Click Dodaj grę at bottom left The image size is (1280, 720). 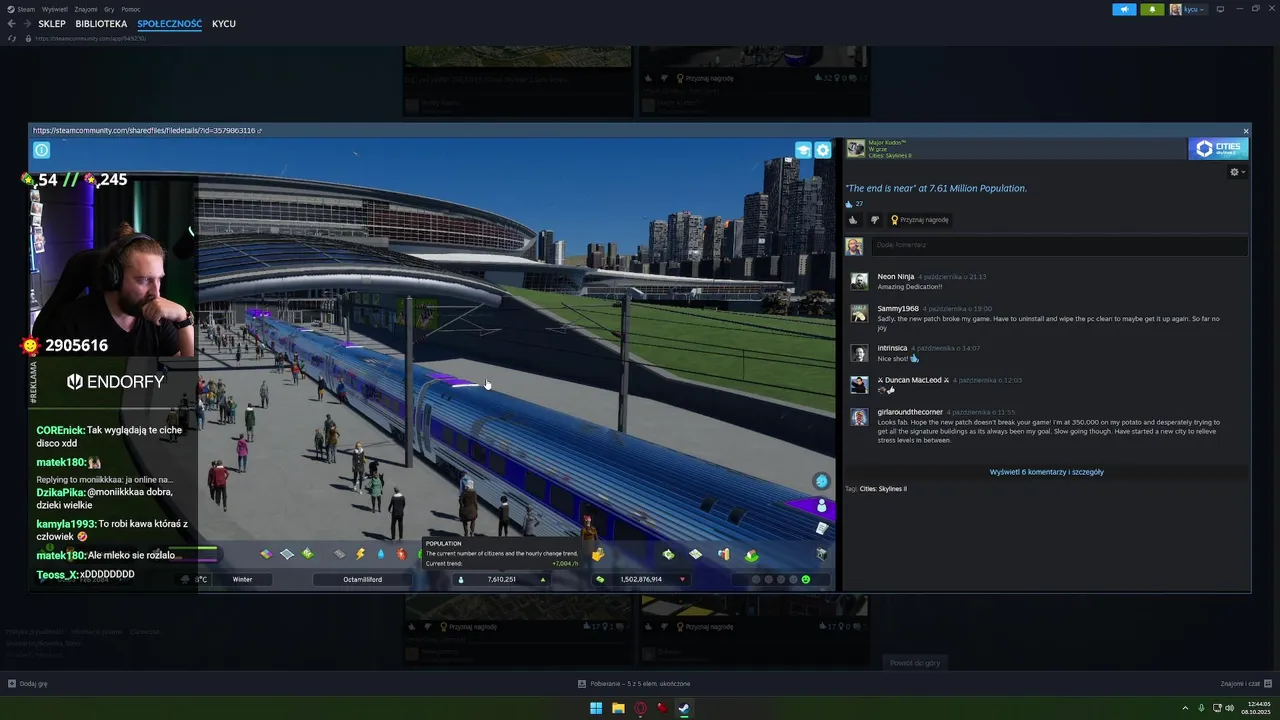pyautogui.click(x=28, y=684)
